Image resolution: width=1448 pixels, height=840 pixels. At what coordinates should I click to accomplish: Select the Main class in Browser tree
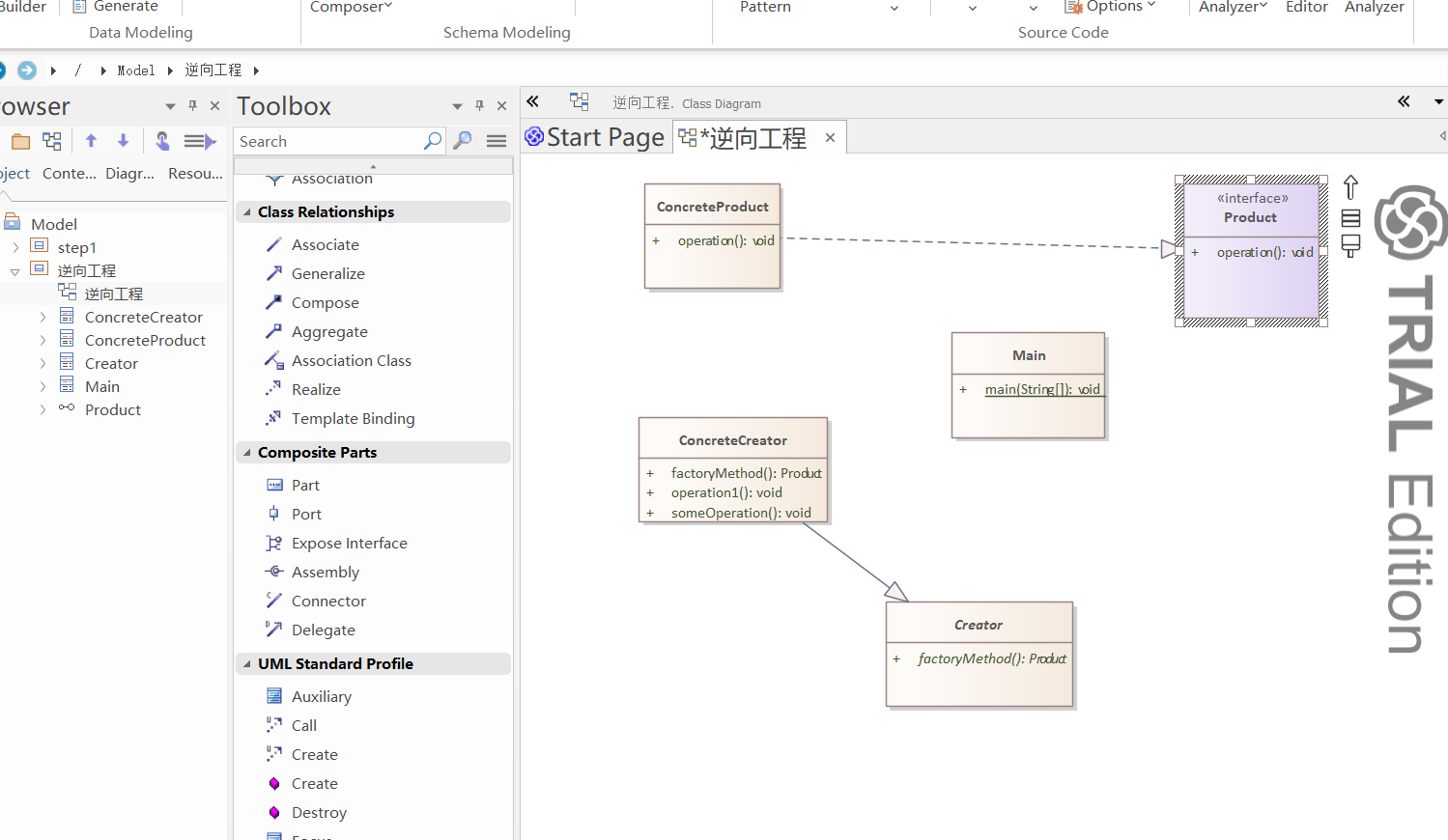(102, 387)
